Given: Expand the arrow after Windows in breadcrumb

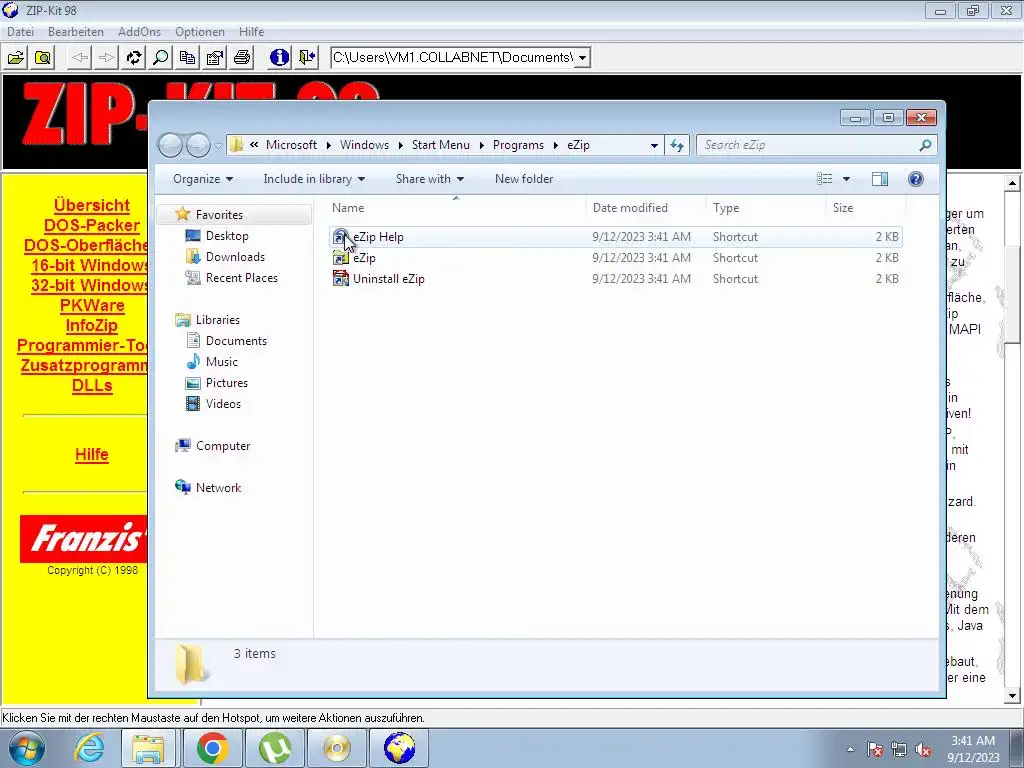Looking at the screenshot, I should point(400,145).
